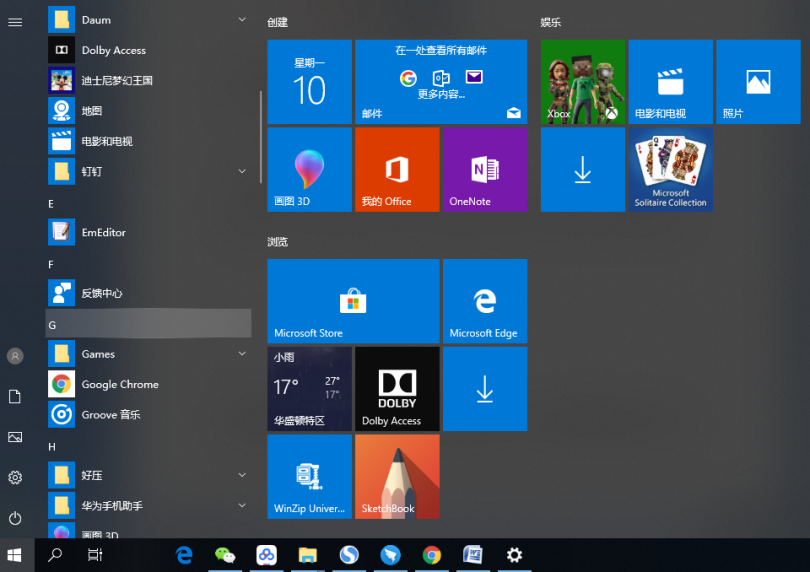
Task: Open 迪士尼梦幻王国 app in list
Action: [149, 81]
